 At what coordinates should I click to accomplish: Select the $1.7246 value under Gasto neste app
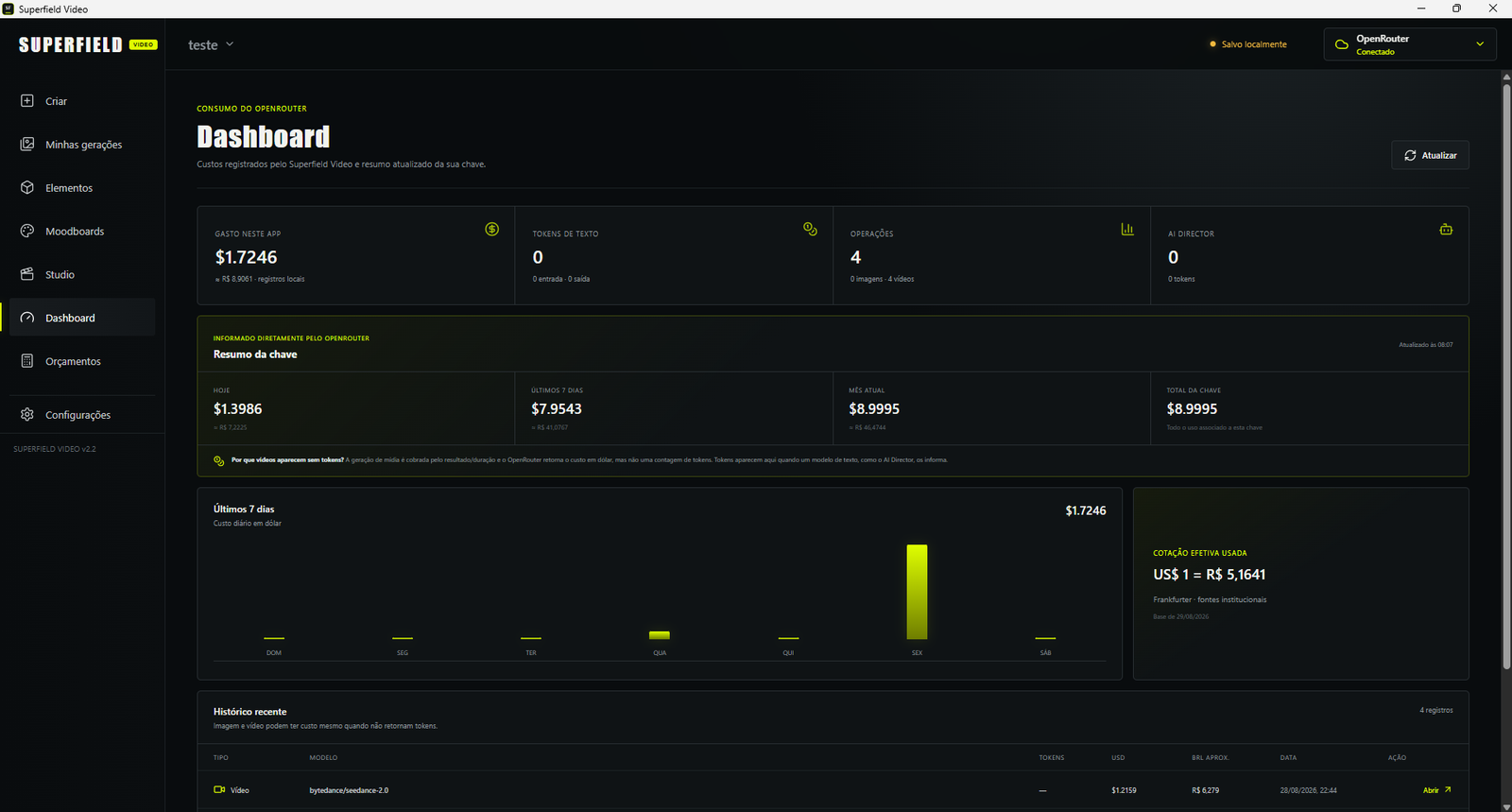click(246, 257)
